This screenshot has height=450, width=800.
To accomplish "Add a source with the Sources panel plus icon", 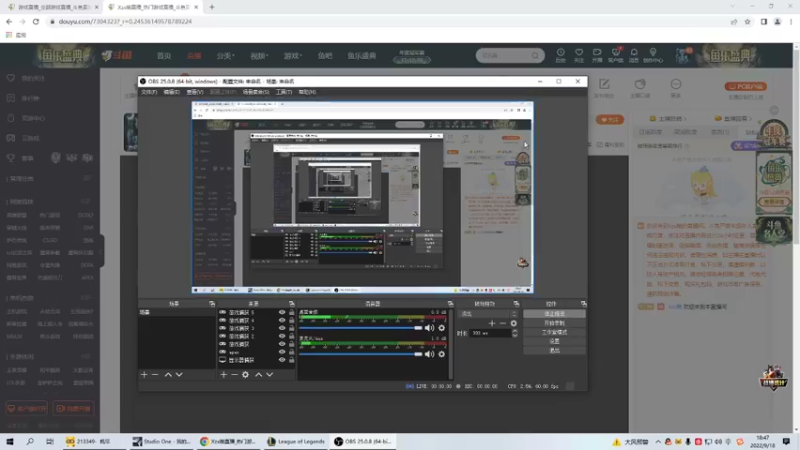I will coord(223,374).
